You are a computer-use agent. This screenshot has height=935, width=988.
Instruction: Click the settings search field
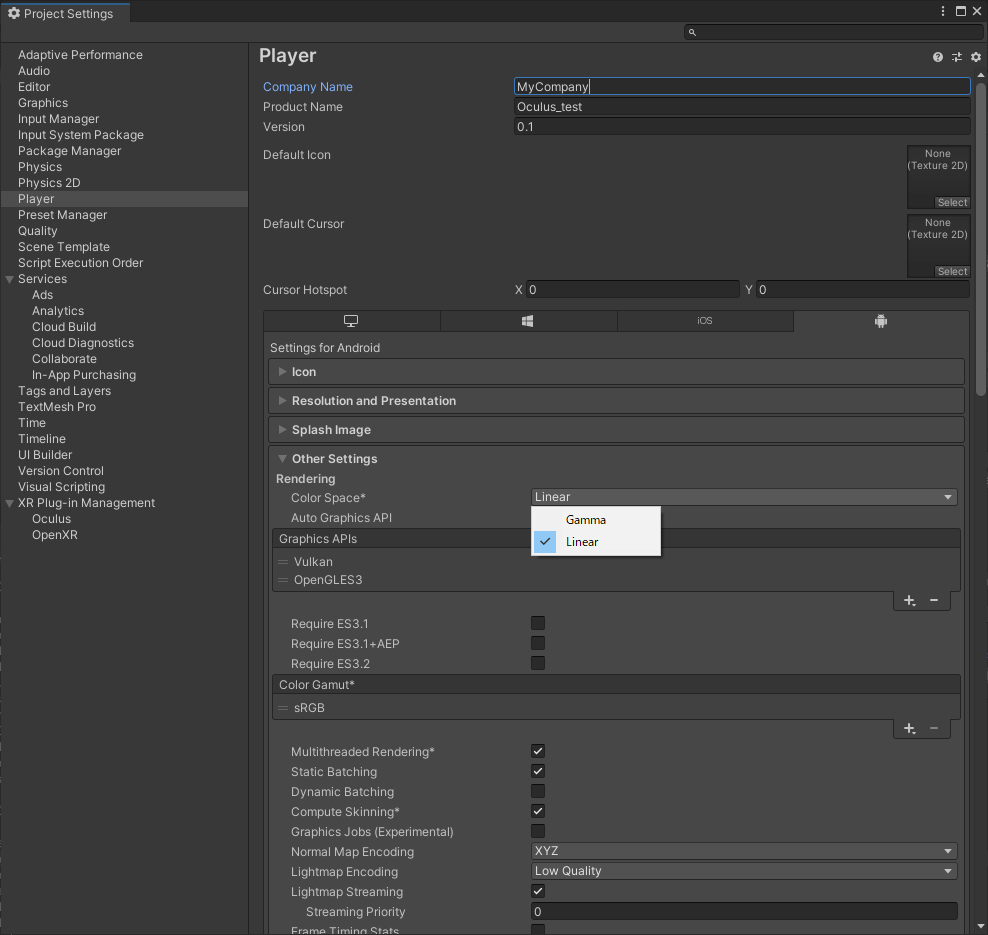click(x=834, y=32)
